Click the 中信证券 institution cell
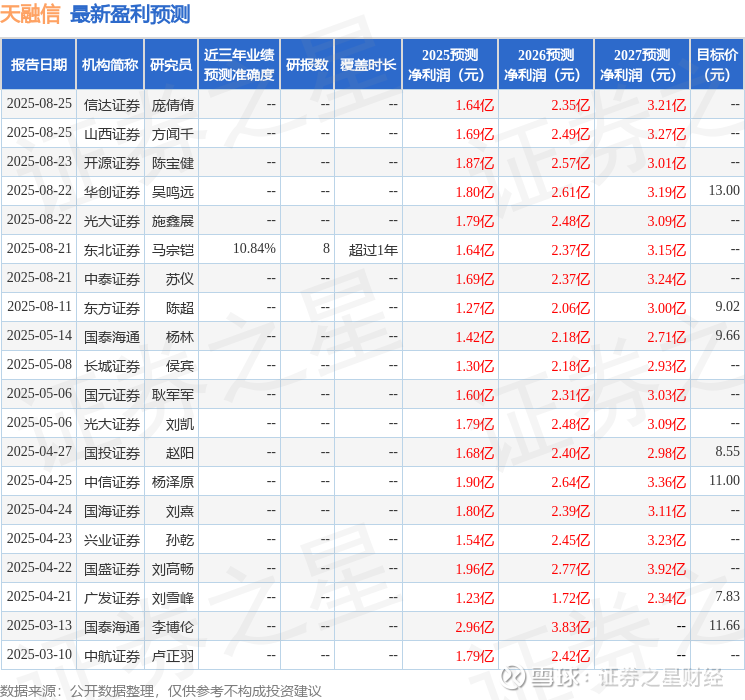The width and height of the screenshot is (745, 700). [112, 482]
